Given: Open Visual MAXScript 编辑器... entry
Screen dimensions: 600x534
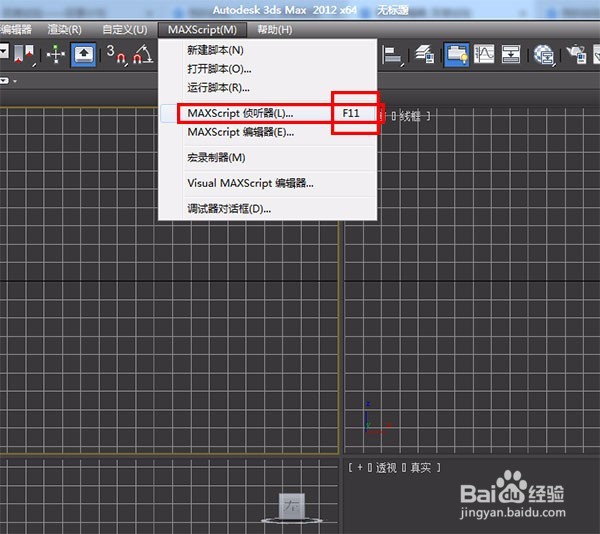Looking at the screenshot, I should tap(268, 183).
